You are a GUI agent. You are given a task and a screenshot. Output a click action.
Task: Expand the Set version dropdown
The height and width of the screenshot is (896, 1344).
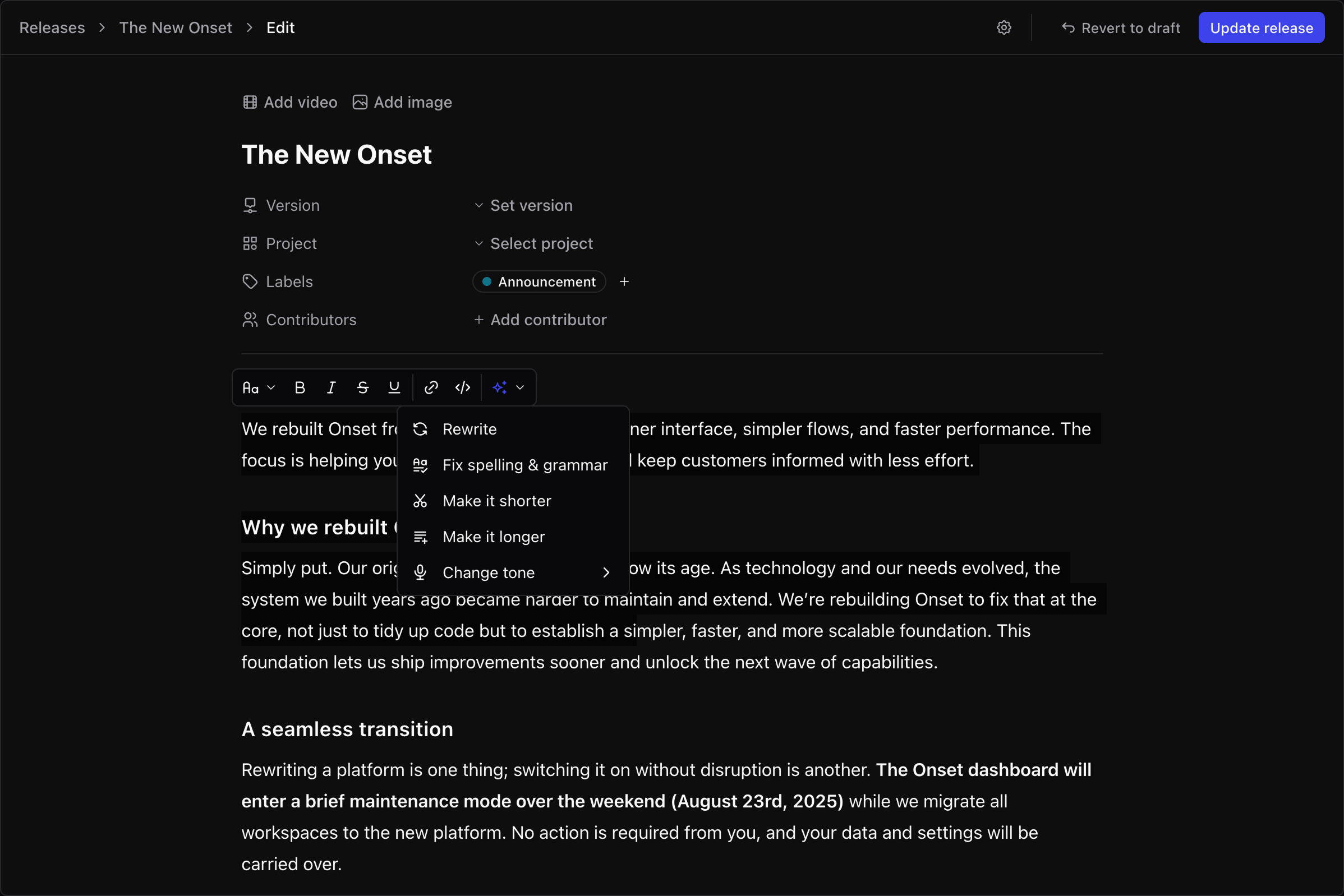(x=523, y=205)
